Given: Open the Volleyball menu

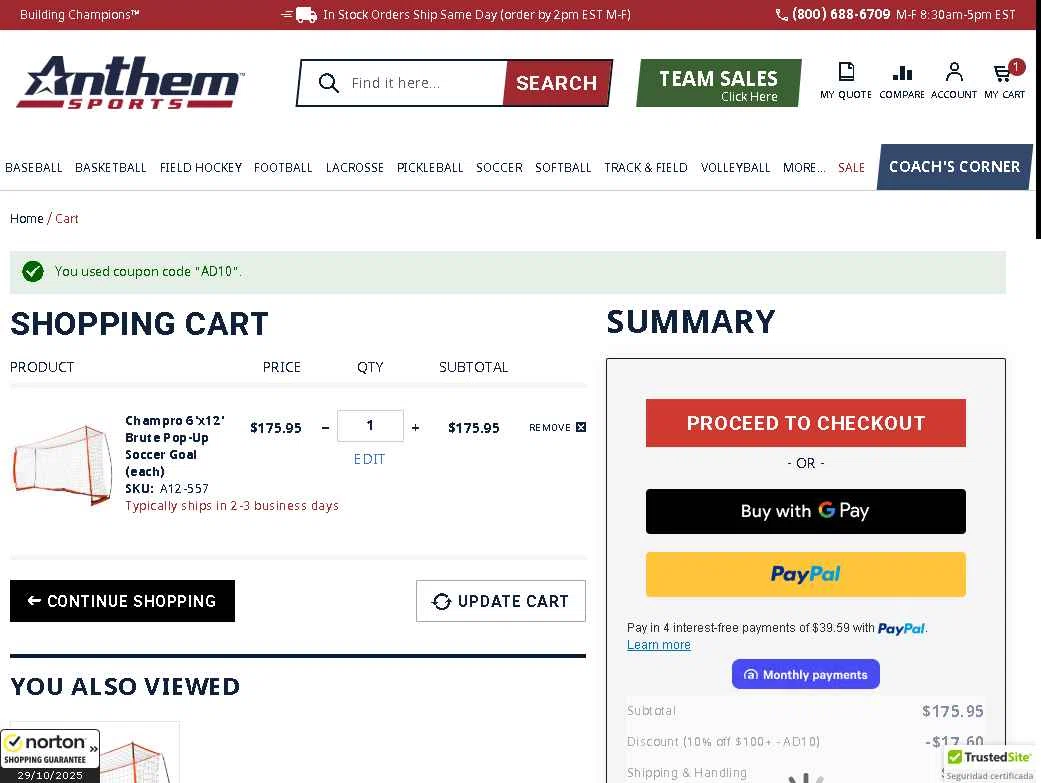Looking at the screenshot, I should (x=735, y=167).
